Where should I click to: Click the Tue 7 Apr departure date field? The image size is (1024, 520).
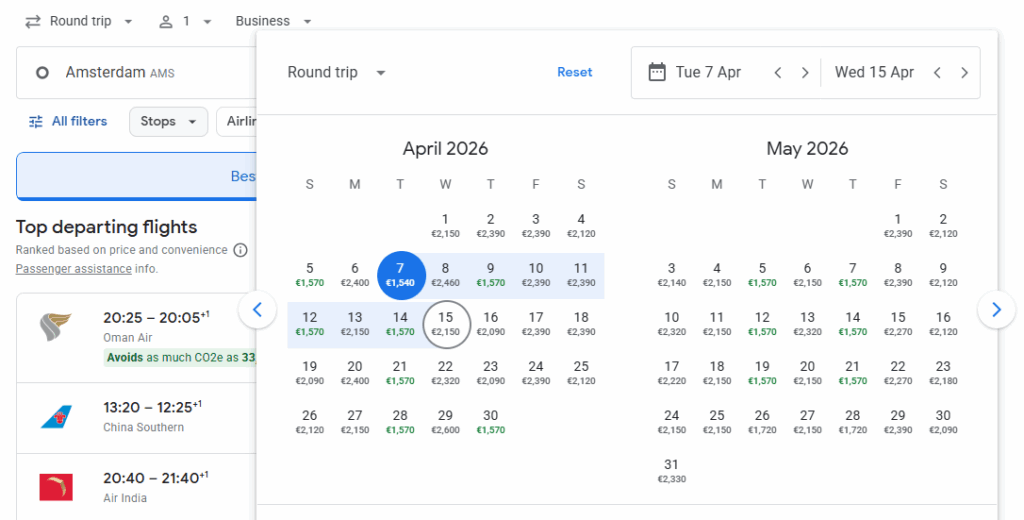point(709,73)
